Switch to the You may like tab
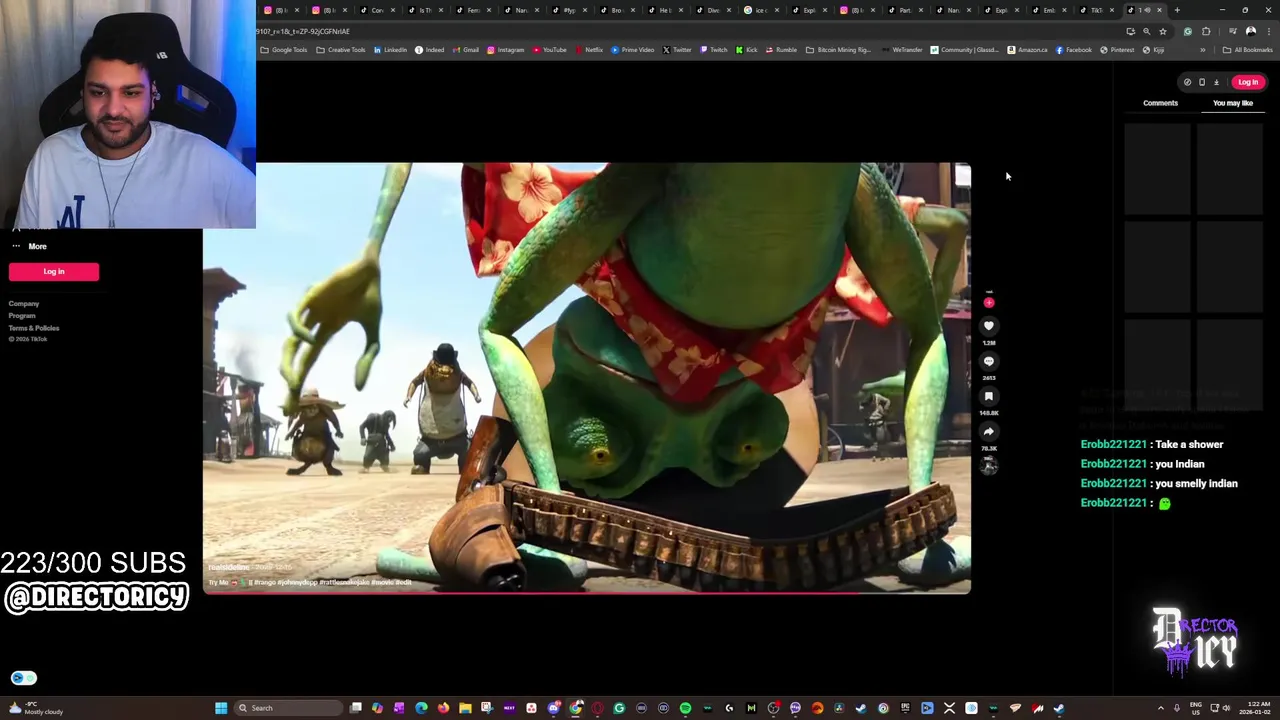This screenshot has width=1280, height=720. [x=1232, y=103]
